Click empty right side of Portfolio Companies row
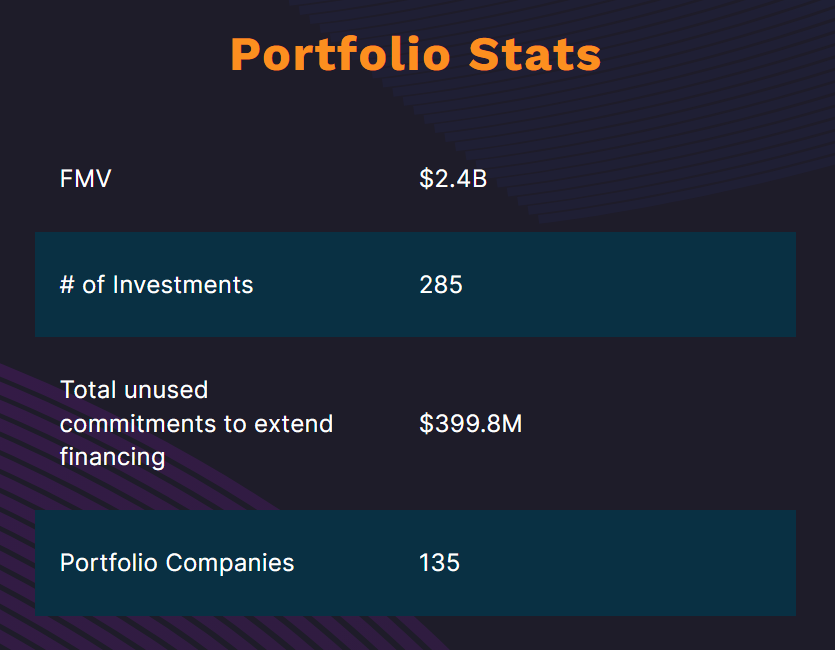Screen dimensions: 835x650 point(680,562)
